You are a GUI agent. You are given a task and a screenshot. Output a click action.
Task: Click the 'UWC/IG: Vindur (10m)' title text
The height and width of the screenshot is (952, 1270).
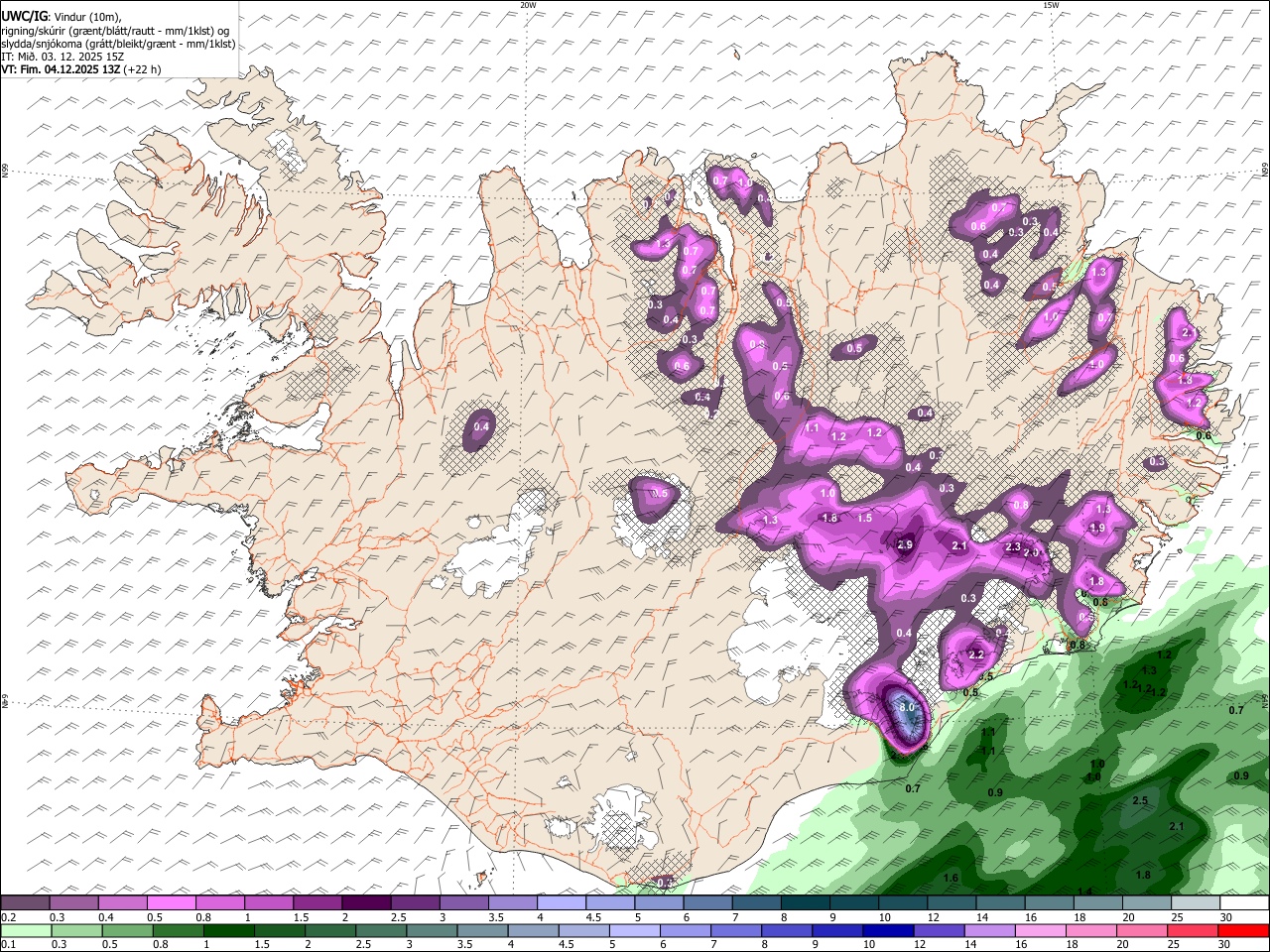click(62, 17)
